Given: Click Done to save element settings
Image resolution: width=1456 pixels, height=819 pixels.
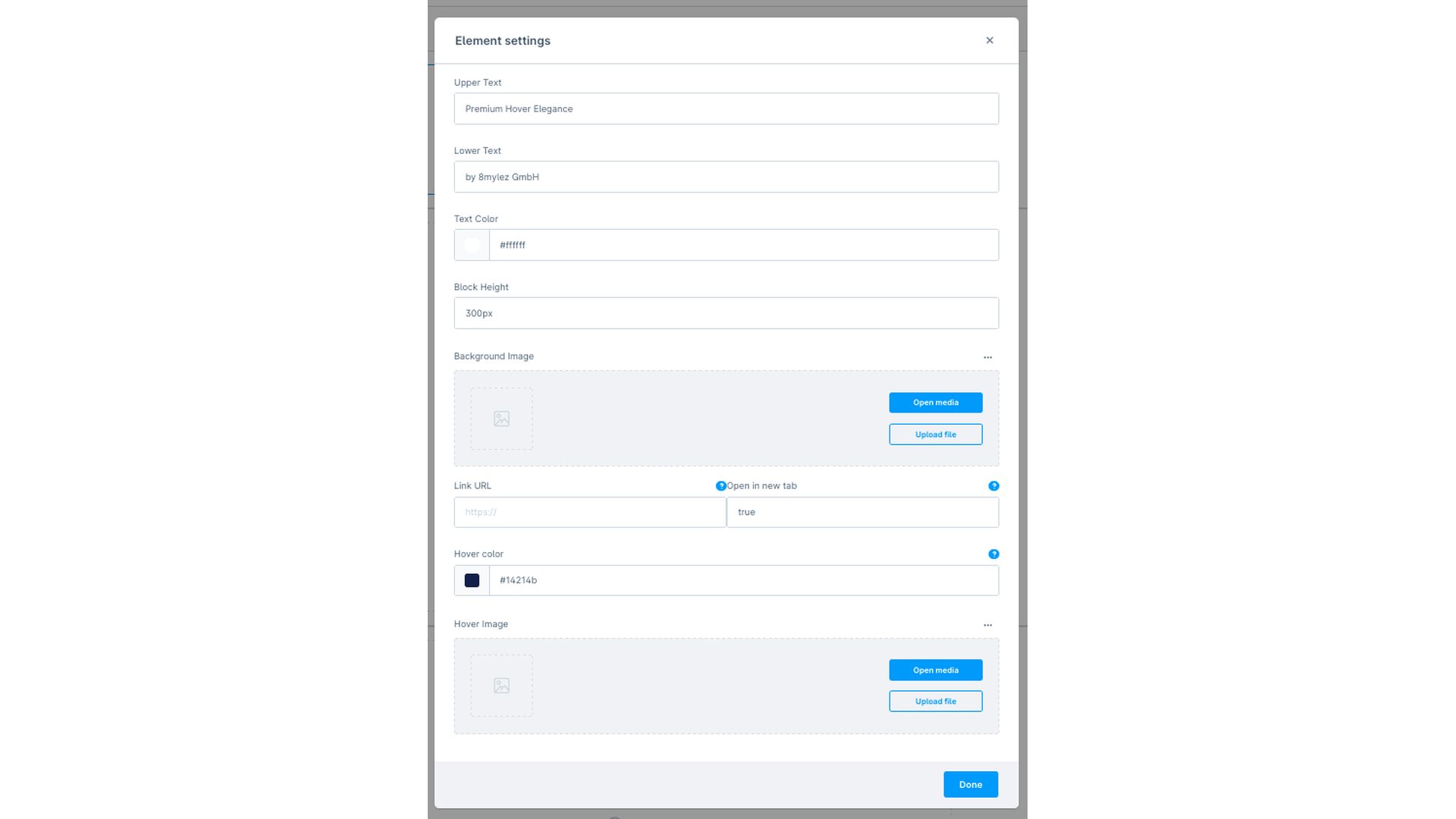Looking at the screenshot, I should (970, 784).
